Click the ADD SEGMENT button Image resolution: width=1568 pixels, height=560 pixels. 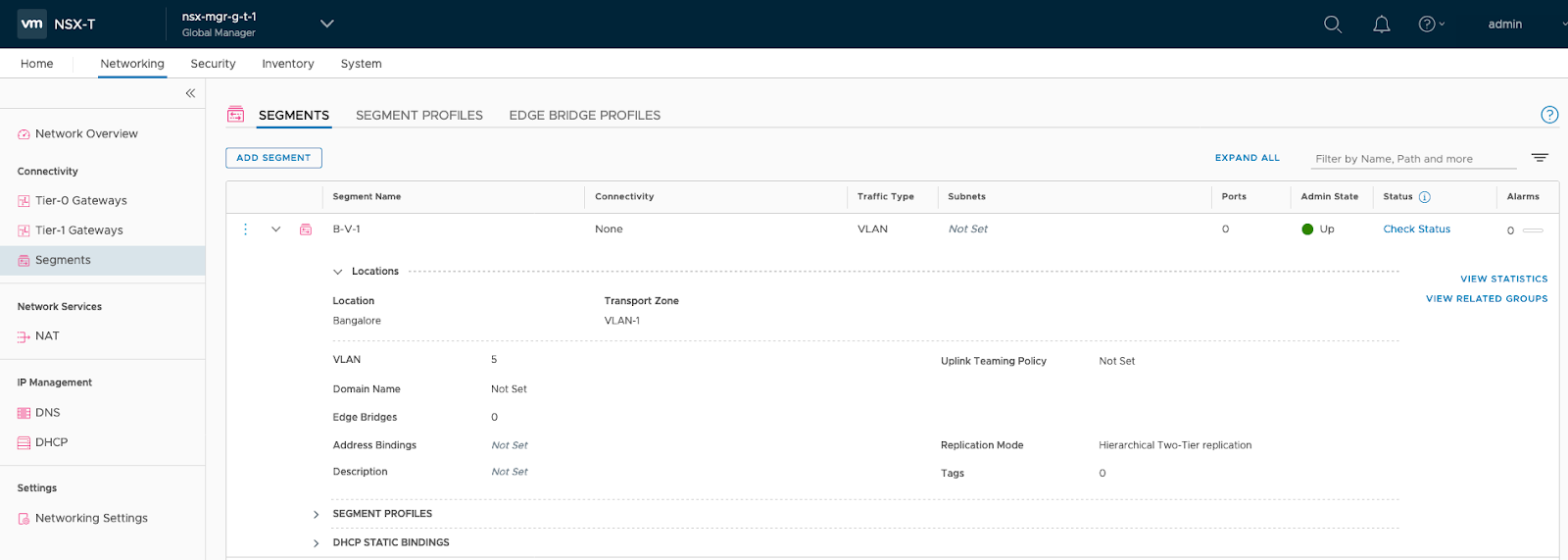tap(273, 158)
